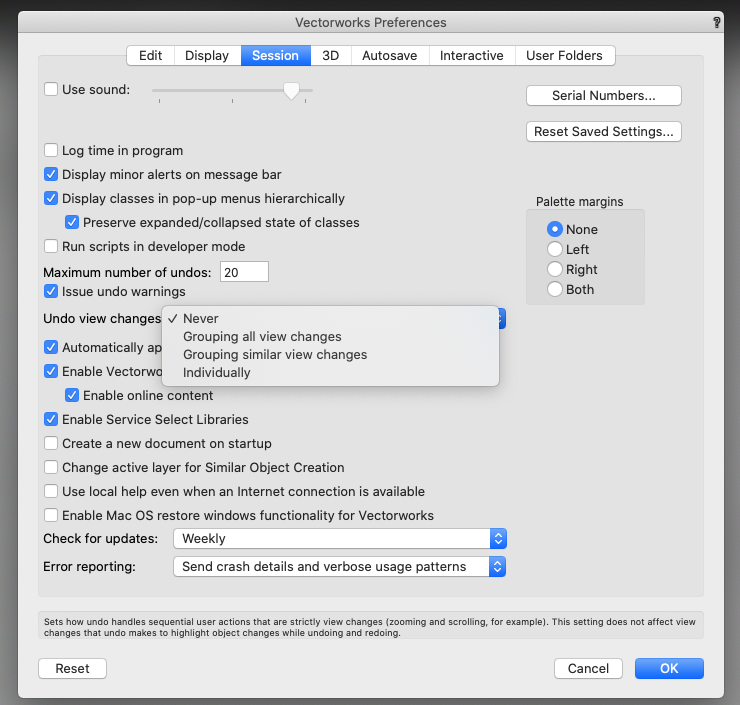Select Individually from the undo menu

216,373
